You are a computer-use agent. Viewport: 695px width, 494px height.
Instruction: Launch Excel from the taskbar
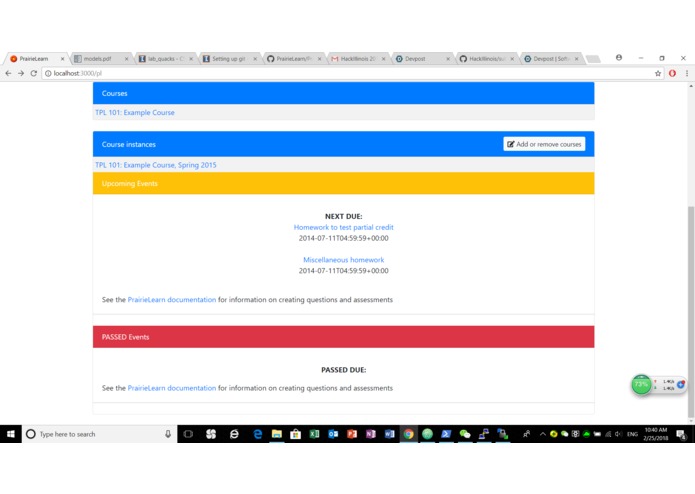click(314, 434)
